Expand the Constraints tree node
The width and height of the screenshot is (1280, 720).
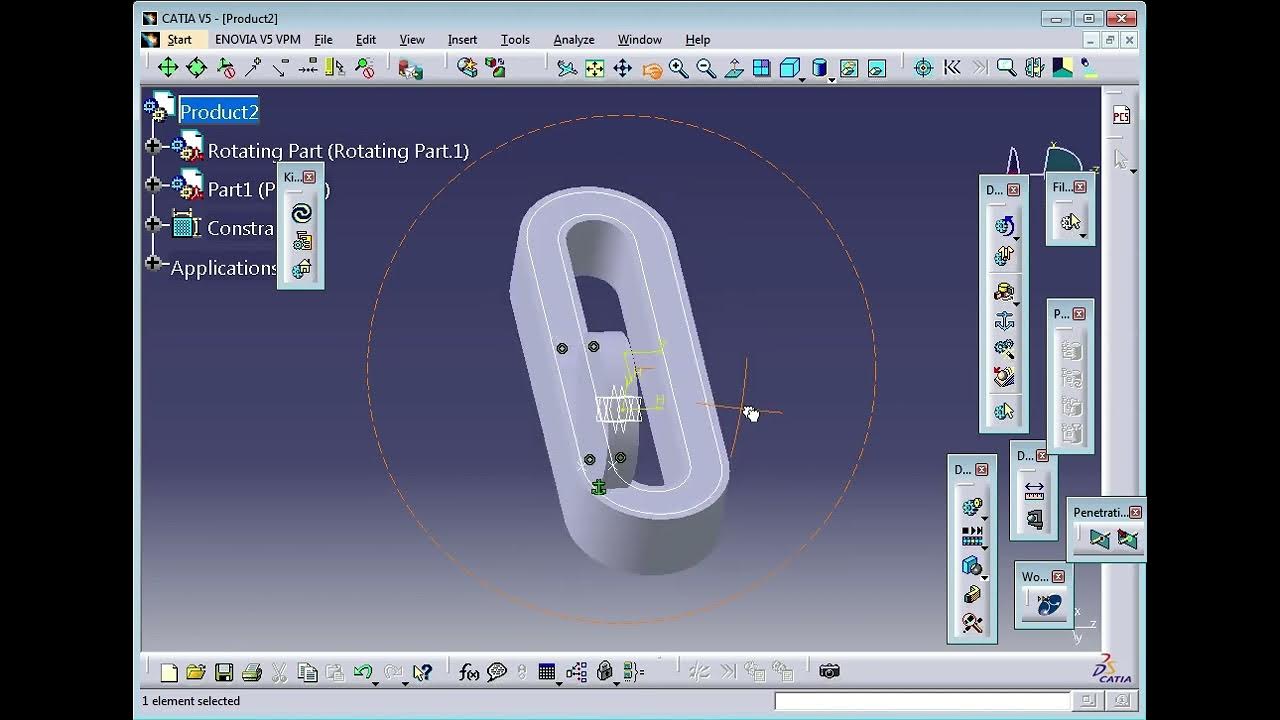tap(153, 223)
